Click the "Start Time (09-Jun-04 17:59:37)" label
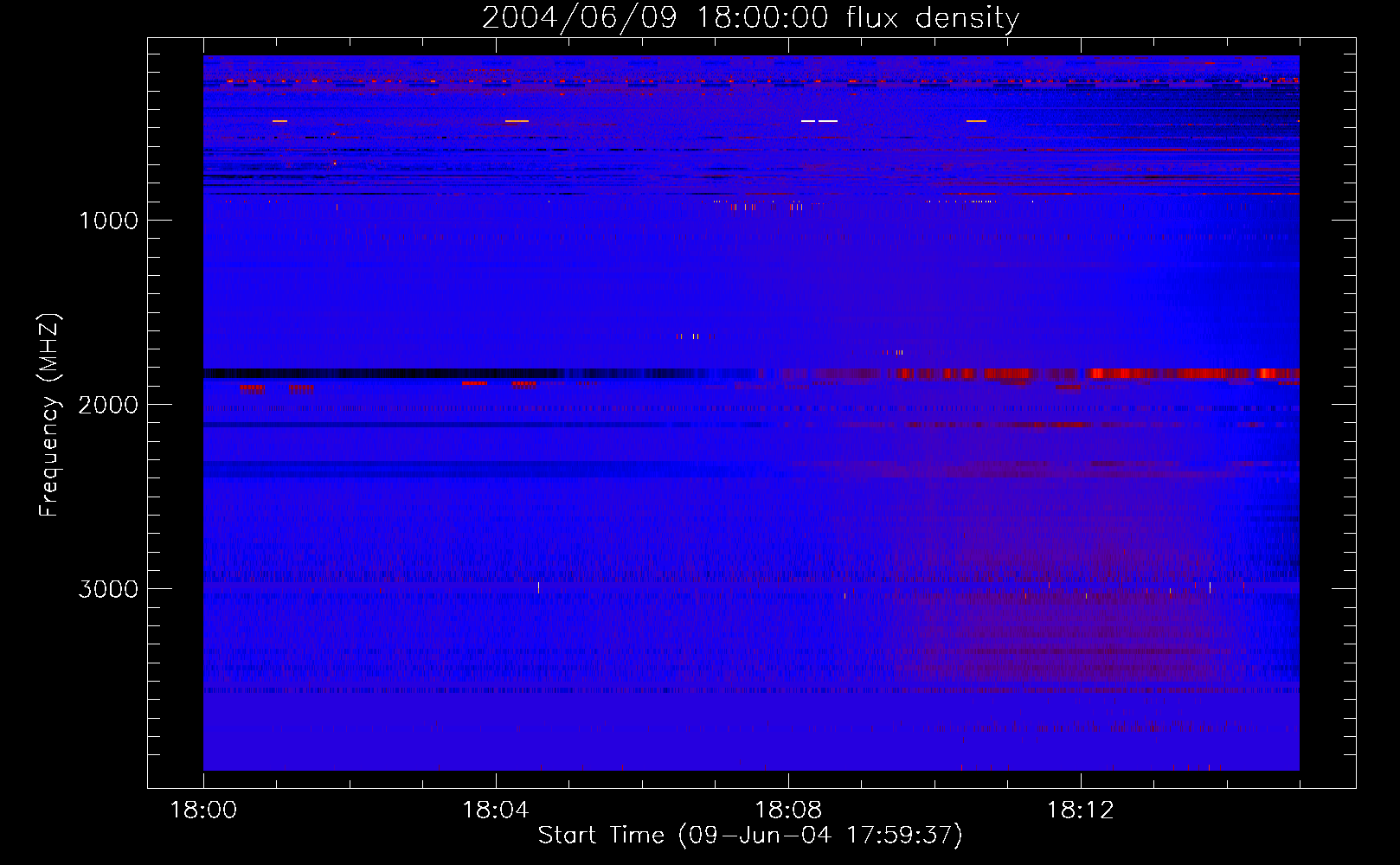The width and height of the screenshot is (1400, 865). [x=750, y=836]
